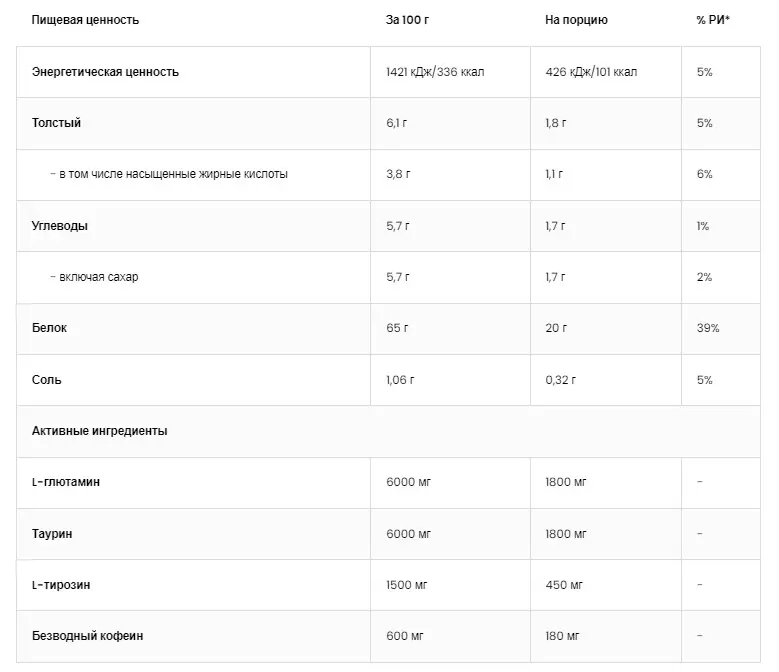
Task: Select the "180 мг" caffeine per-serving value
Action: 562,636
